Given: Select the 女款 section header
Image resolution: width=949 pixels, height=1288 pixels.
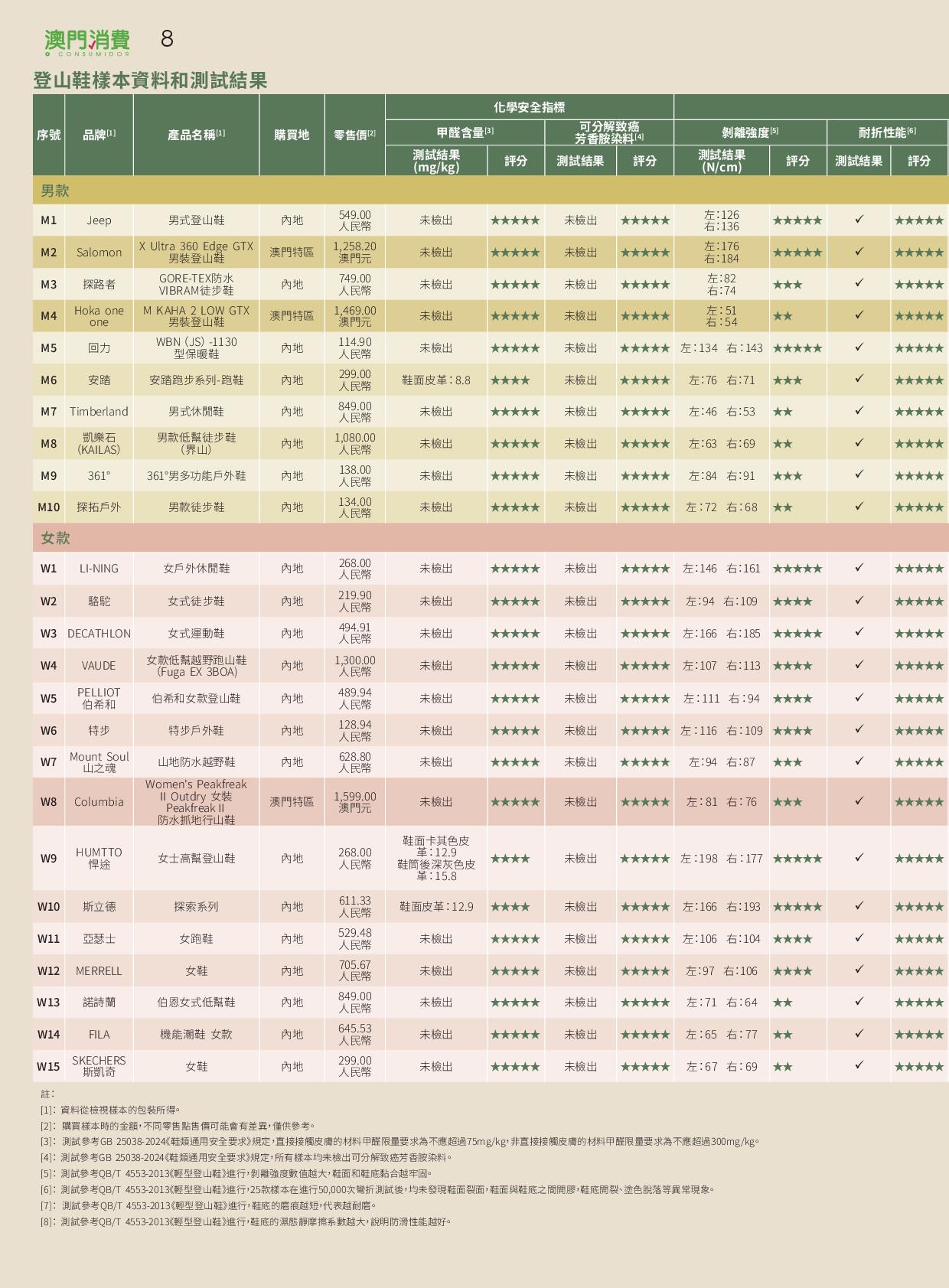Looking at the screenshot, I should point(55,538).
